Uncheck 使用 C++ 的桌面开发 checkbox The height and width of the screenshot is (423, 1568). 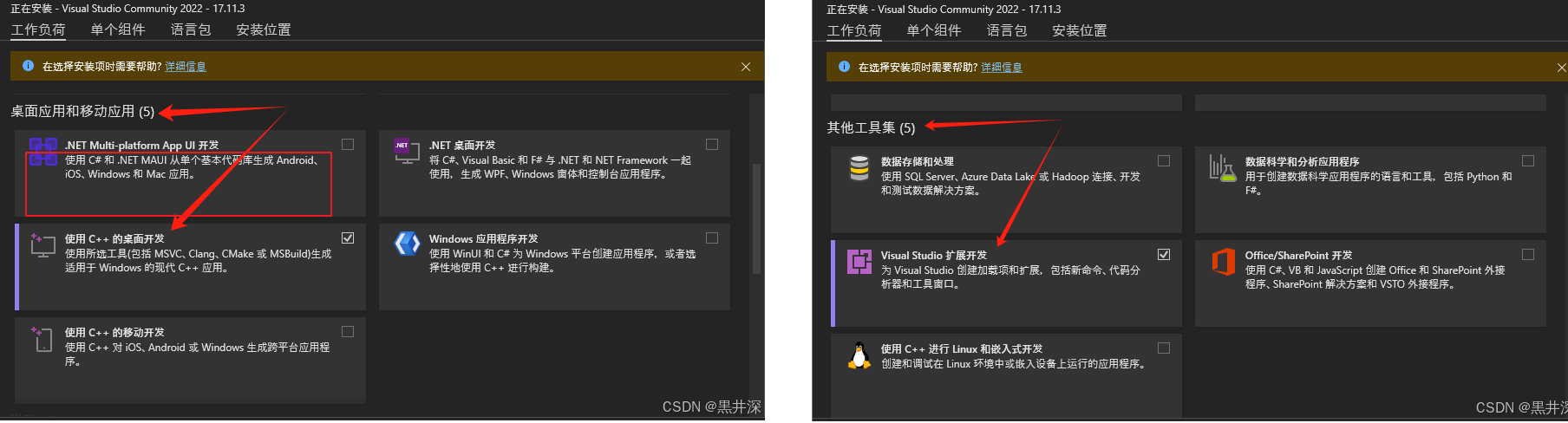click(x=348, y=238)
